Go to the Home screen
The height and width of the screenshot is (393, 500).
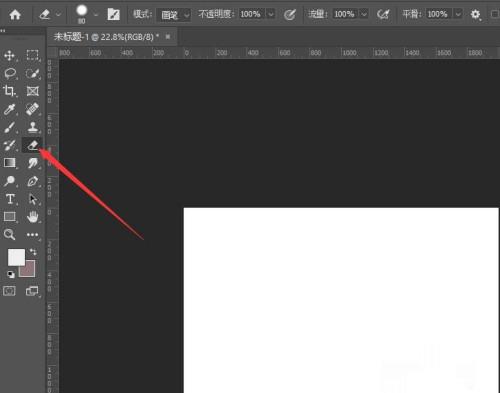15,15
